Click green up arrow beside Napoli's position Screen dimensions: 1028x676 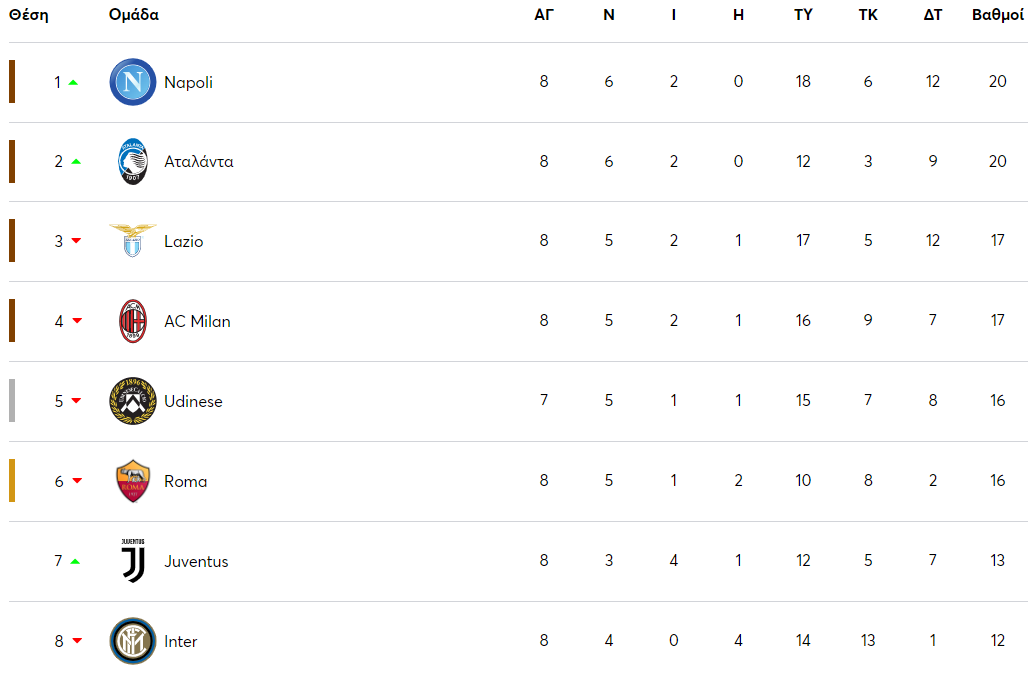74,82
